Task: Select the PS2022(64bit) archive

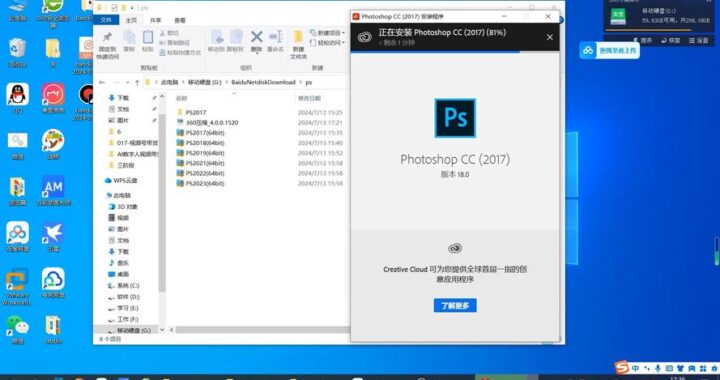Action: tap(259, 173)
